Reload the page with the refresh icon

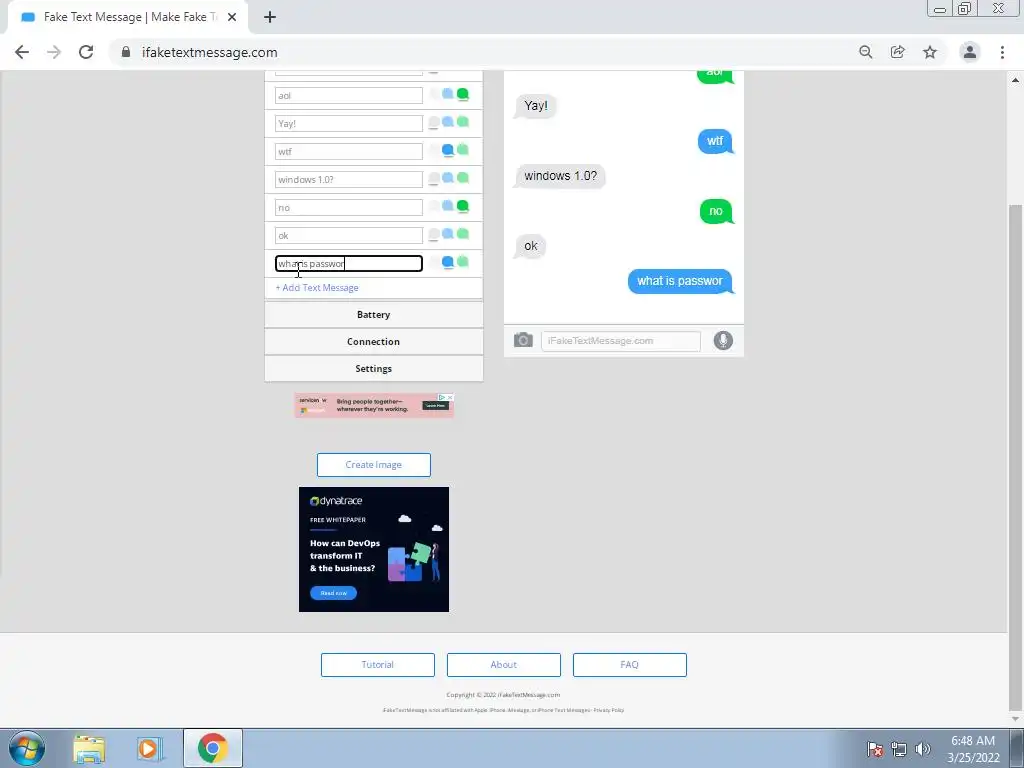click(x=86, y=52)
